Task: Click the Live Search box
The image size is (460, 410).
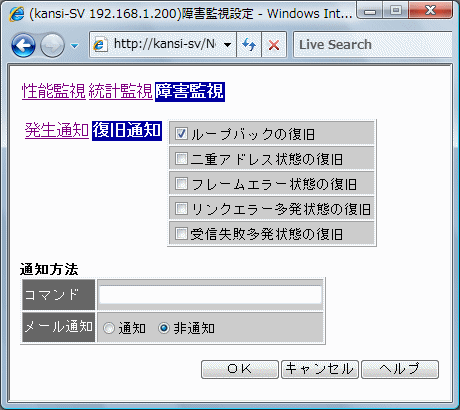Action: pos(373,45)
